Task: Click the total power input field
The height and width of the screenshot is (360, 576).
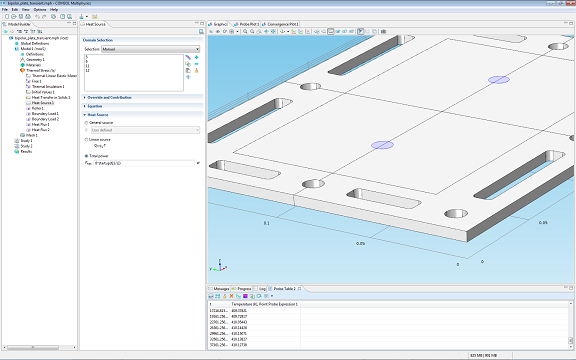Action: tap(144, 163)
